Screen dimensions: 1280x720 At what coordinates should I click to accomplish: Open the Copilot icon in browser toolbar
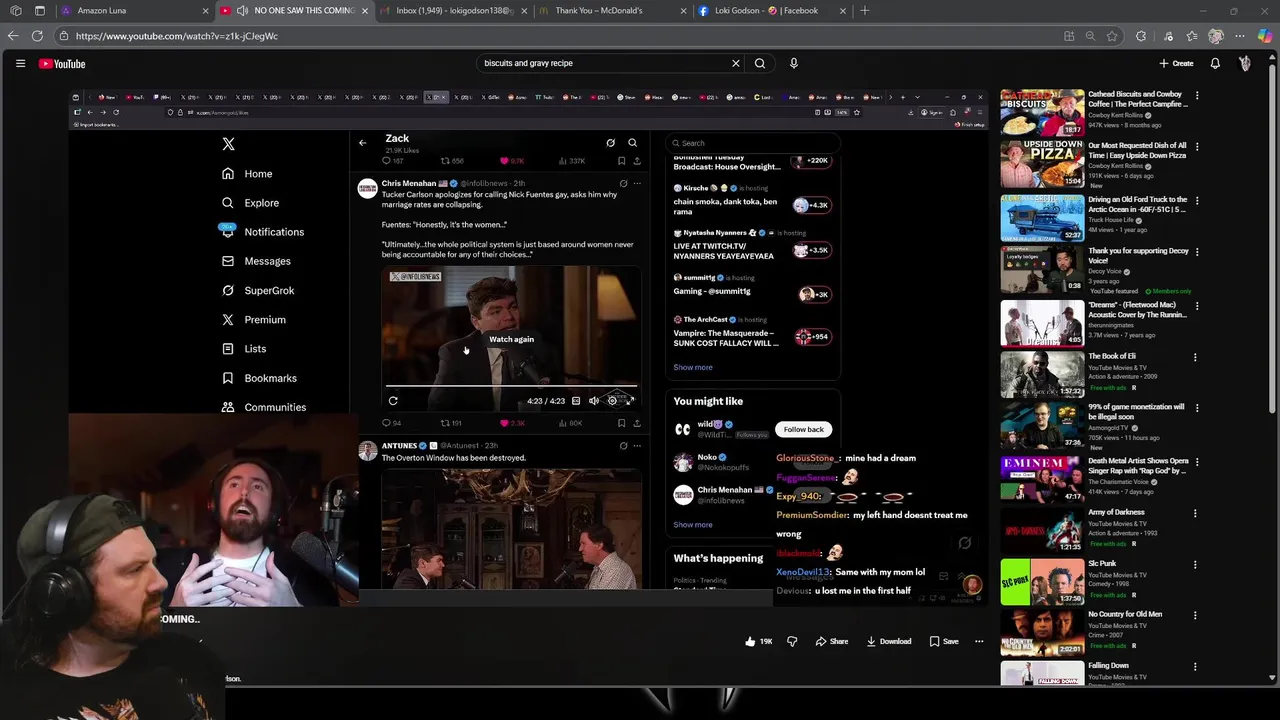[1265, 36]
